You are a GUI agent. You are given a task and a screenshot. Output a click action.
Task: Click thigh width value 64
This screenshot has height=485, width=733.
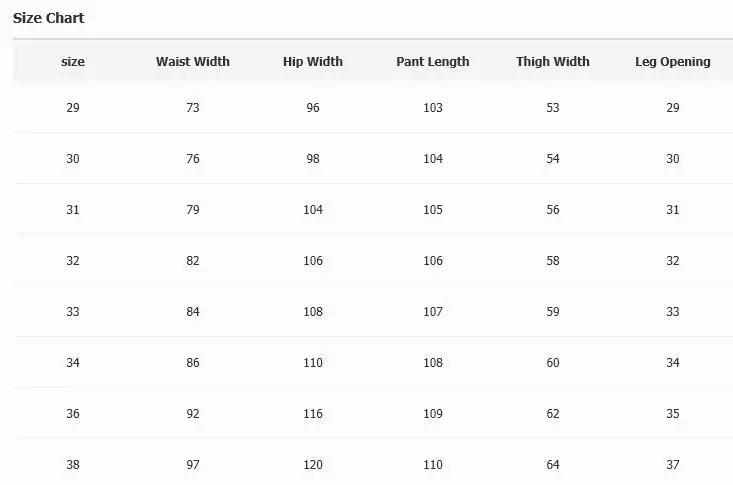click(x=553, y=465)
